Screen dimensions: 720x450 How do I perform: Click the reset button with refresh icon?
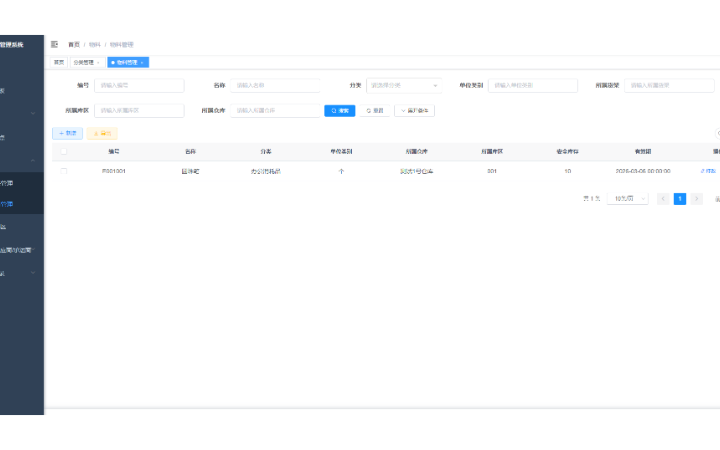(x=374, y=110)
